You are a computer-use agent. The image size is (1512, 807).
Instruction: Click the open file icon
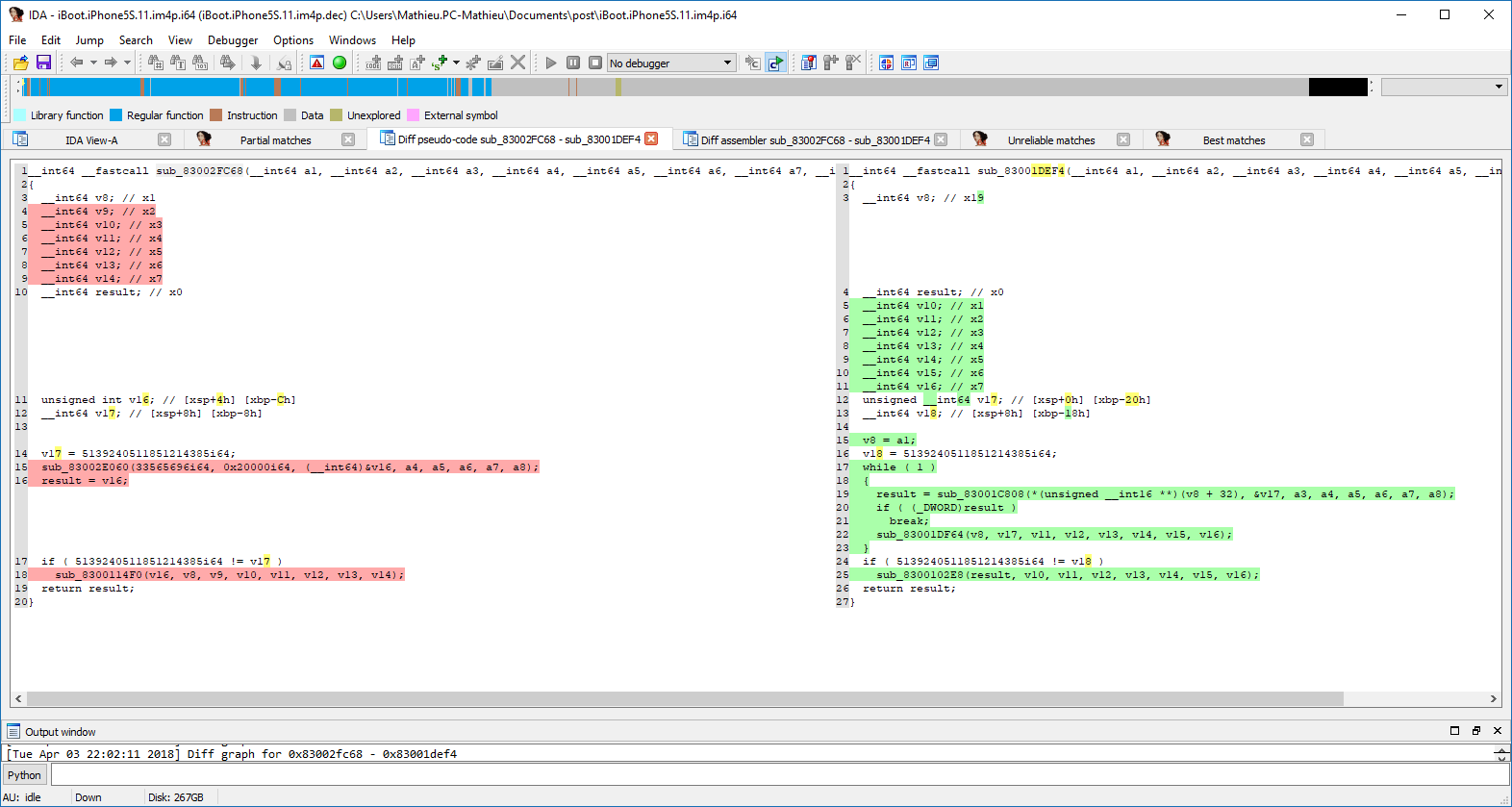20,63
